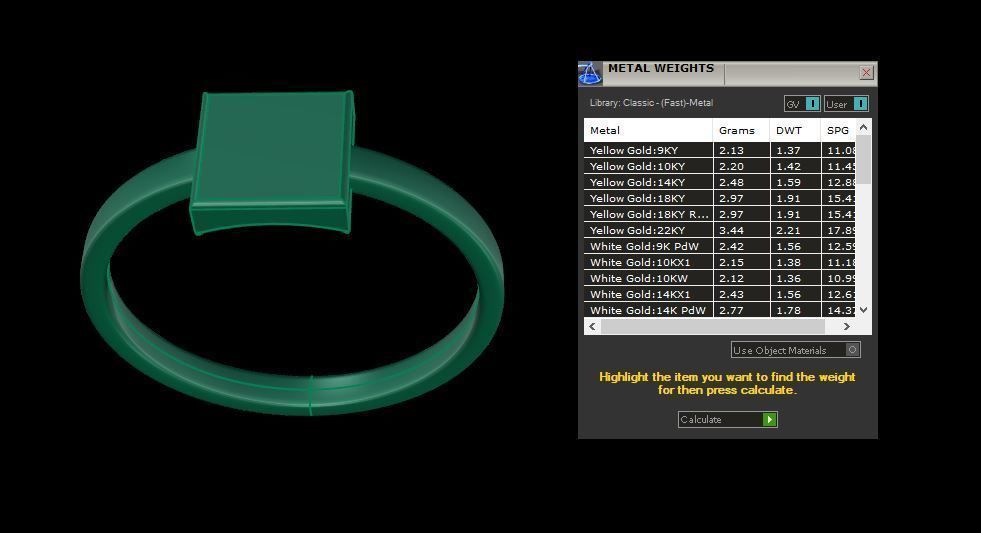Select the White Gold:9K PdW row
This screenshot has height=533, width=981.
tap(719, 246)
